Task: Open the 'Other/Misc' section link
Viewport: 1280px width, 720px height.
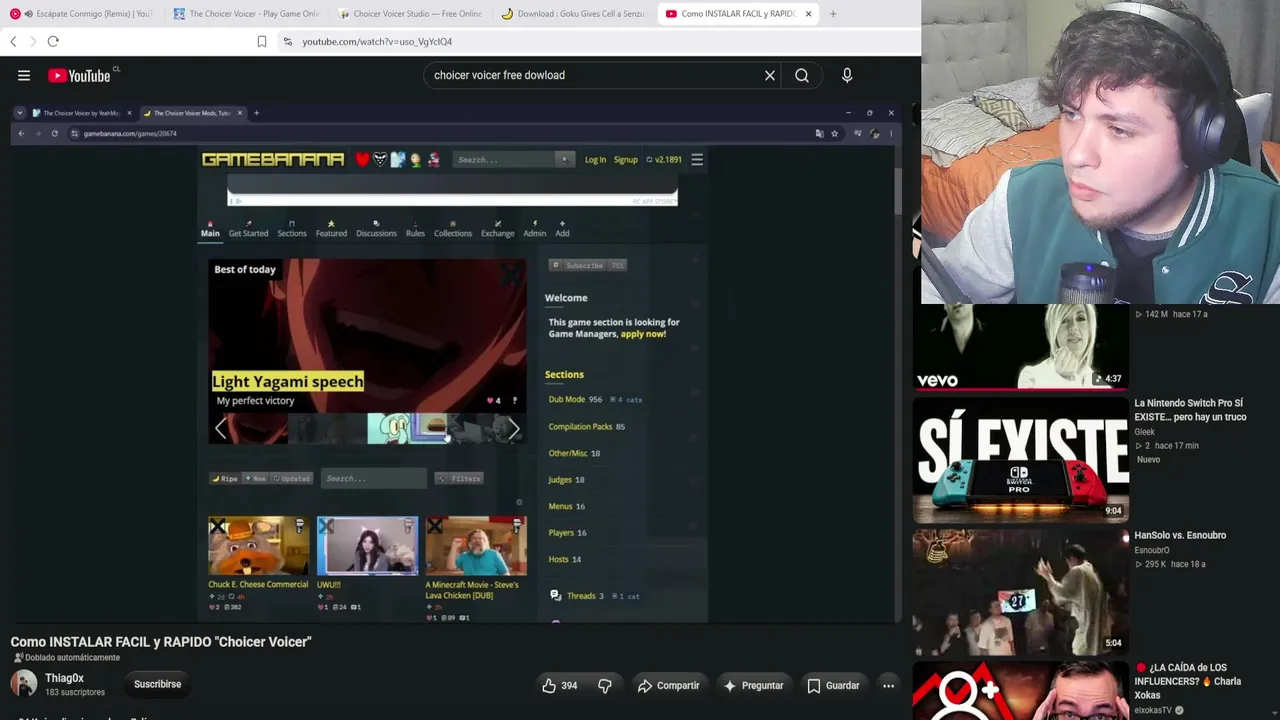Action: click(x=568, y=453)
